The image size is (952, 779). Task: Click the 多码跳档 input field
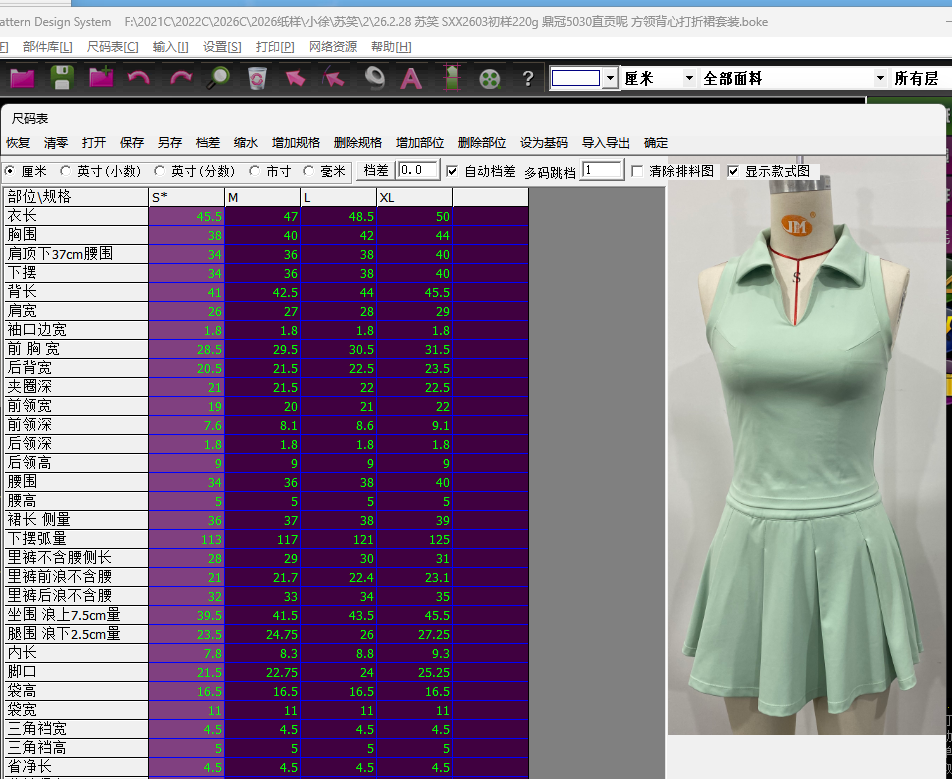(601, 171)
